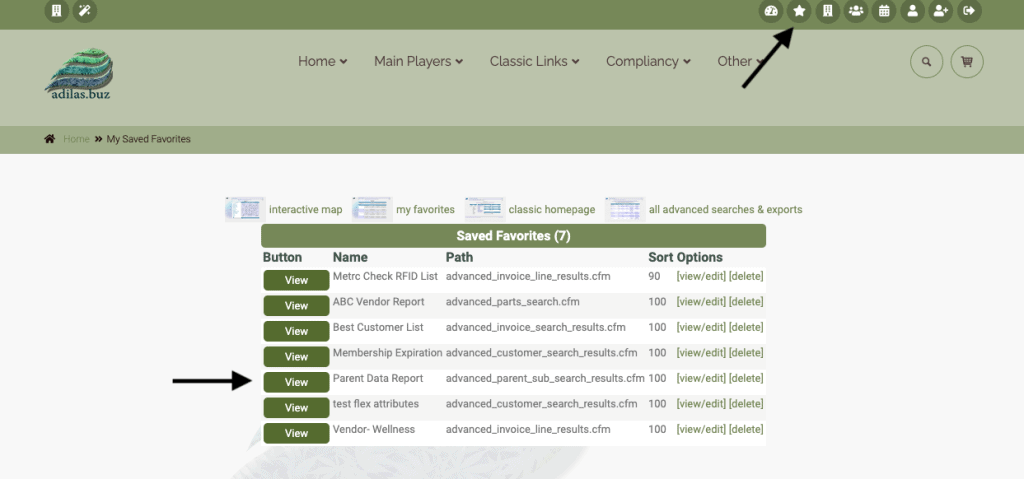
Task: Click path advanced_invoice_search_results.cfm
Action: click(x=536, y=327)
